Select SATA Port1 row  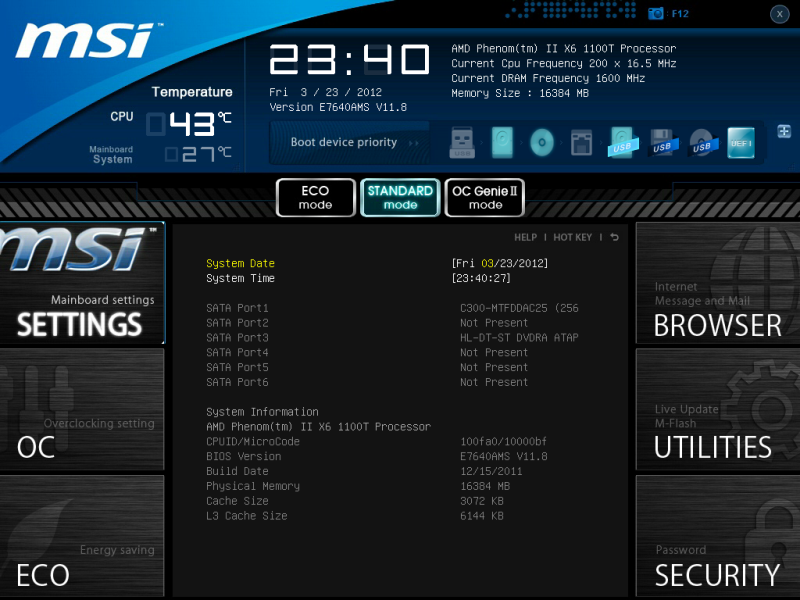coord(392,308)
